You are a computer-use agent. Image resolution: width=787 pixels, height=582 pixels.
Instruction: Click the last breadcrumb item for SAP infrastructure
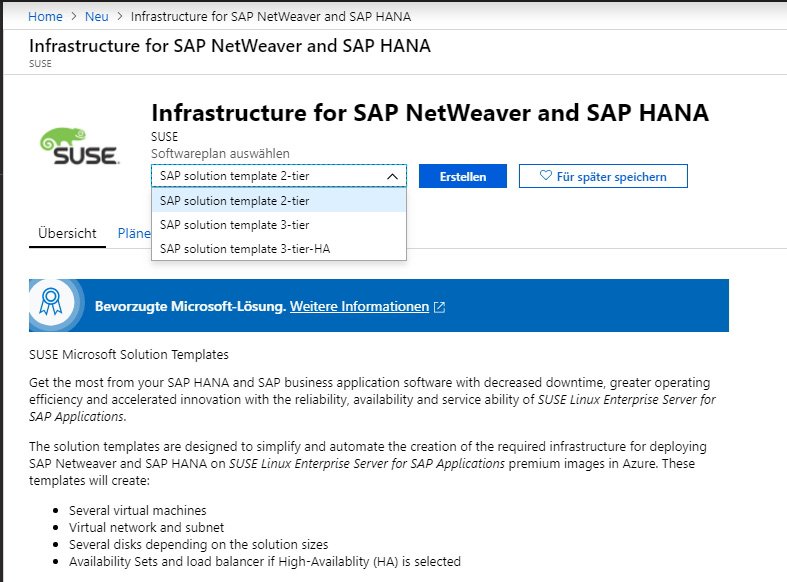pos(271,17)
